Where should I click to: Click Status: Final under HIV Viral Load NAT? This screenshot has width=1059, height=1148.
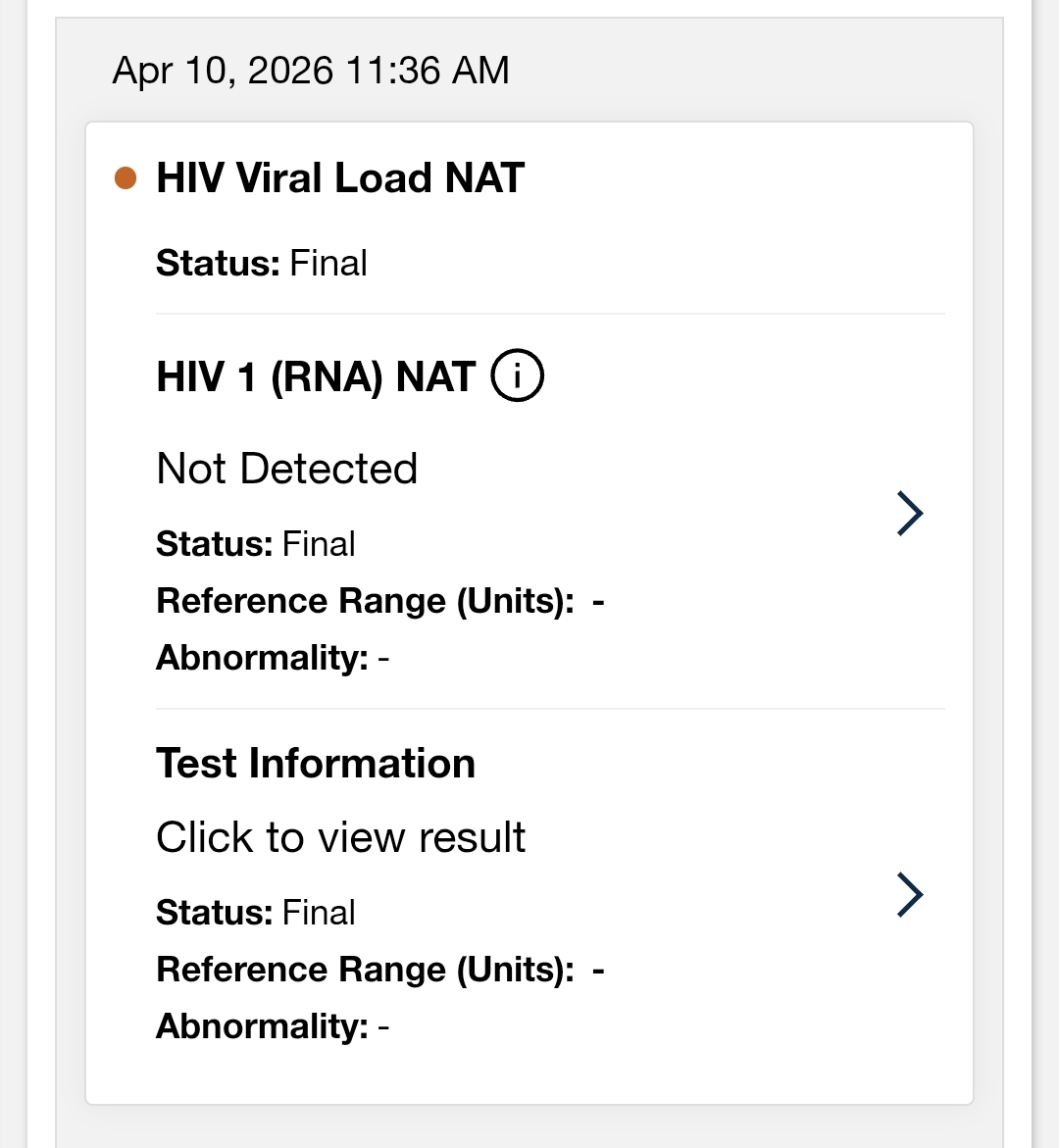point(262,263)
